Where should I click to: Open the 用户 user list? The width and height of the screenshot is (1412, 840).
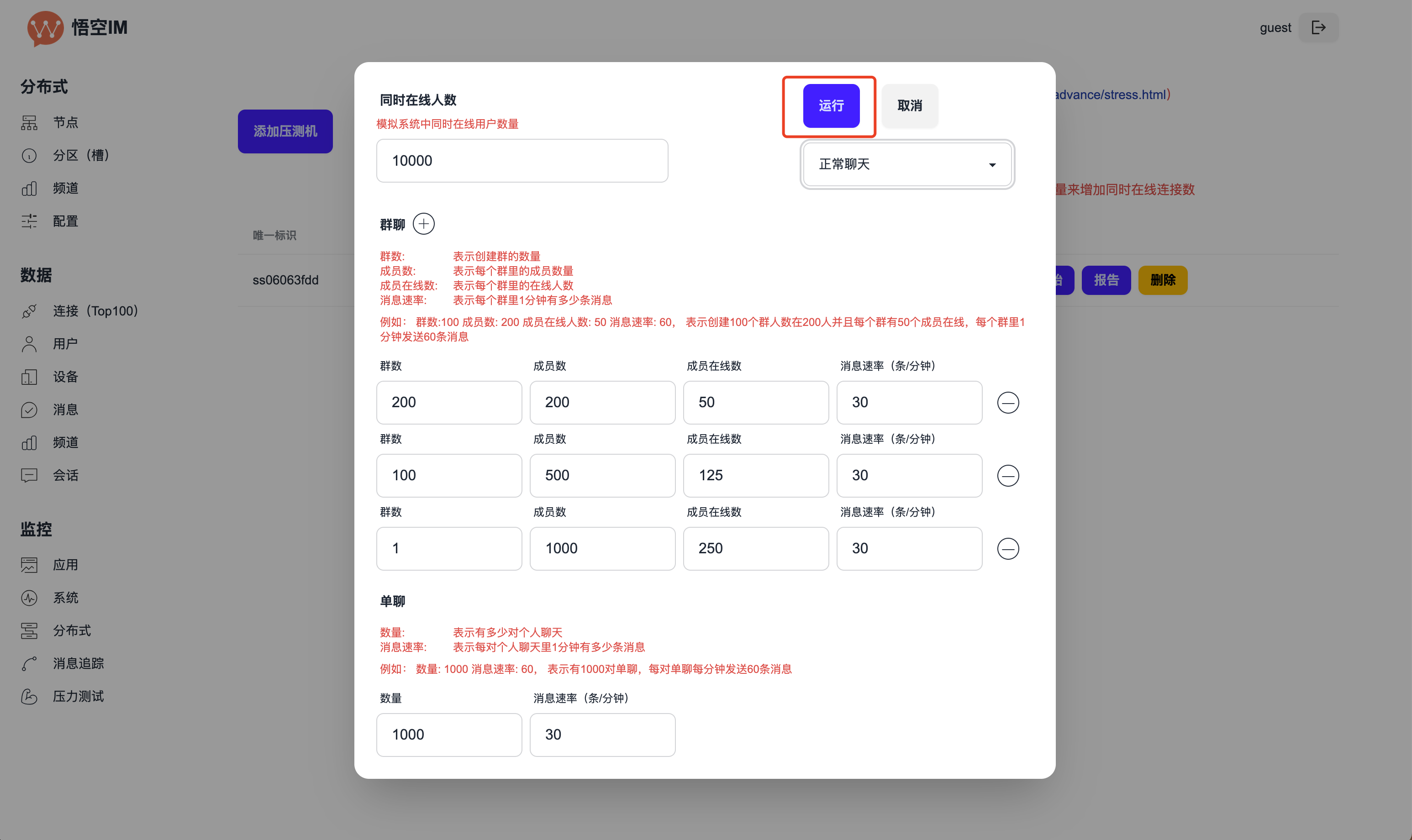tap(64, 344)
